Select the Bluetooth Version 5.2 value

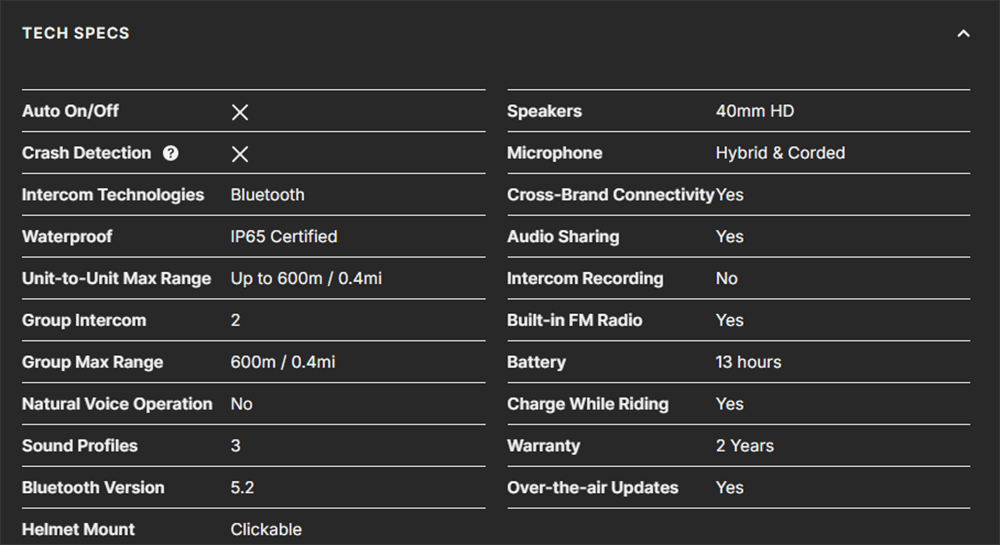click(x=242, y=488)
